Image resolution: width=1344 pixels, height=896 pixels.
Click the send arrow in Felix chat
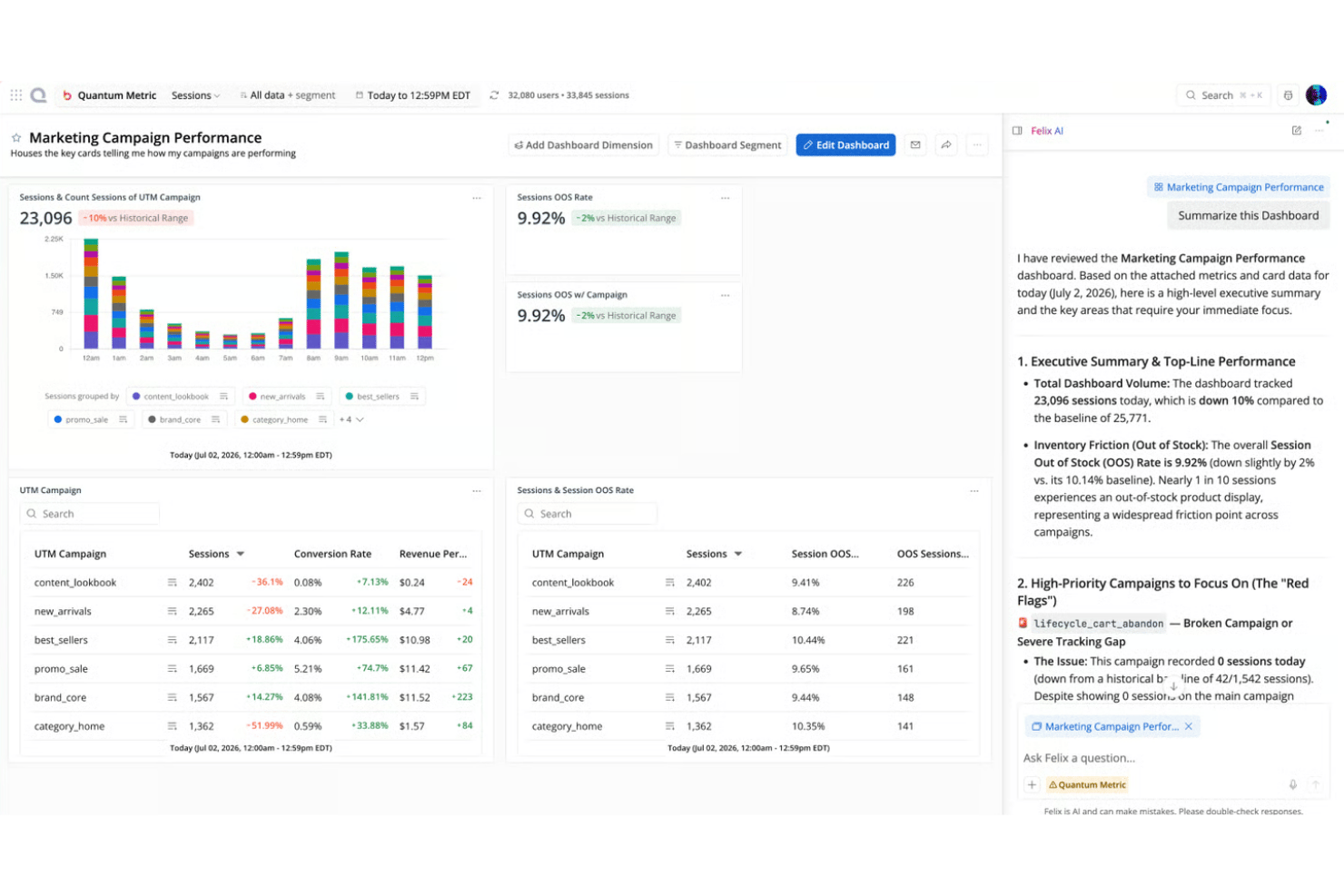1315,784
